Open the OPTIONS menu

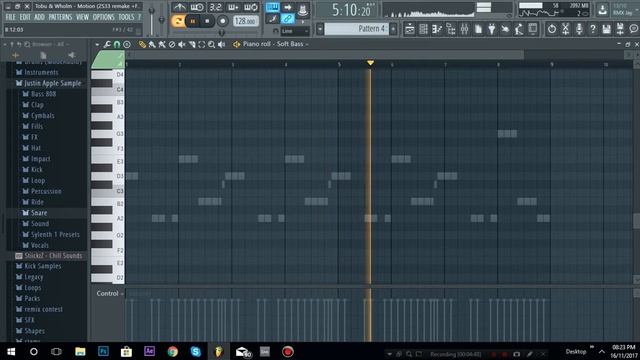103,17
